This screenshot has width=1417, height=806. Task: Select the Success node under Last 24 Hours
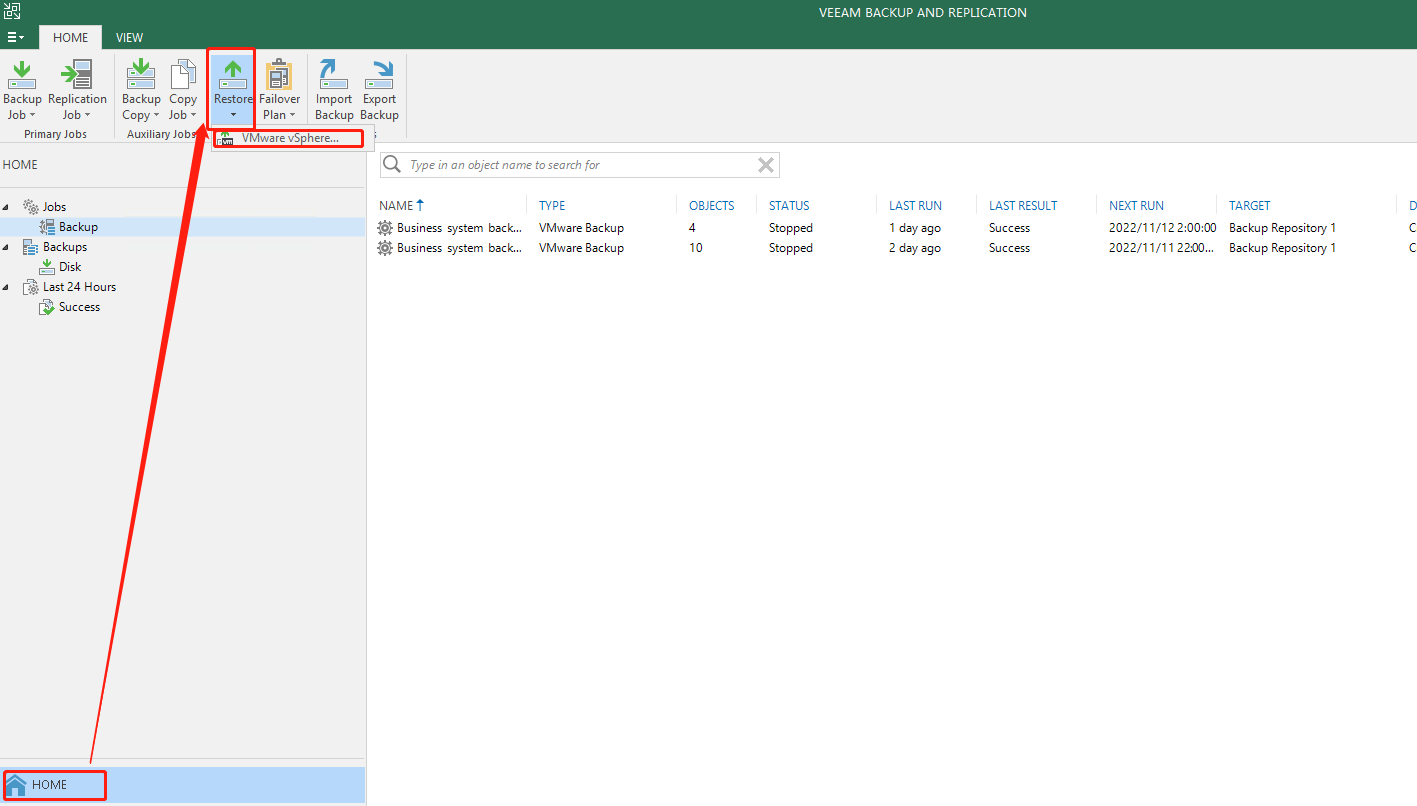click(77, 307)
